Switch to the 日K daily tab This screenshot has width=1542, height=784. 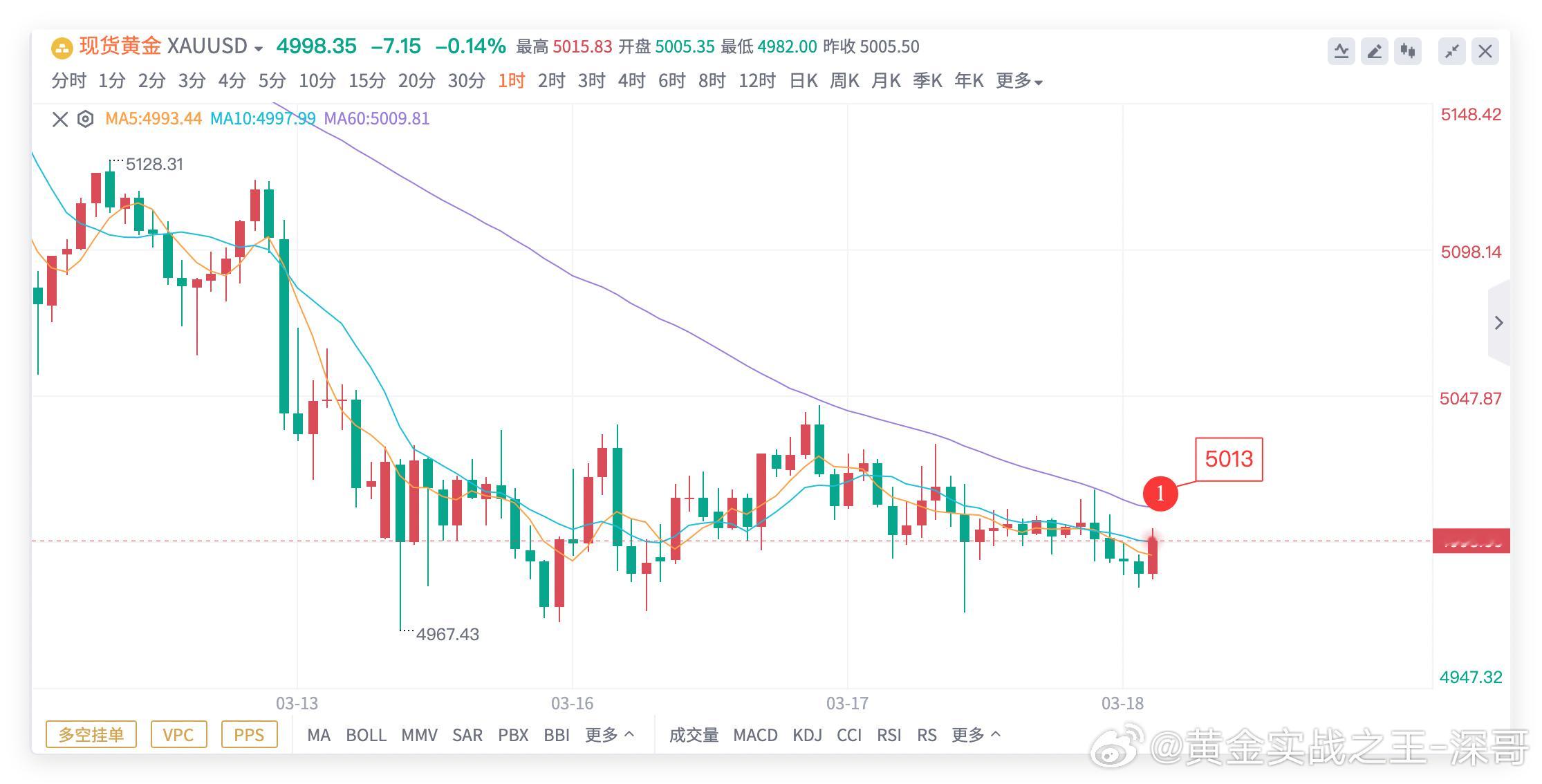pos(803,81)
